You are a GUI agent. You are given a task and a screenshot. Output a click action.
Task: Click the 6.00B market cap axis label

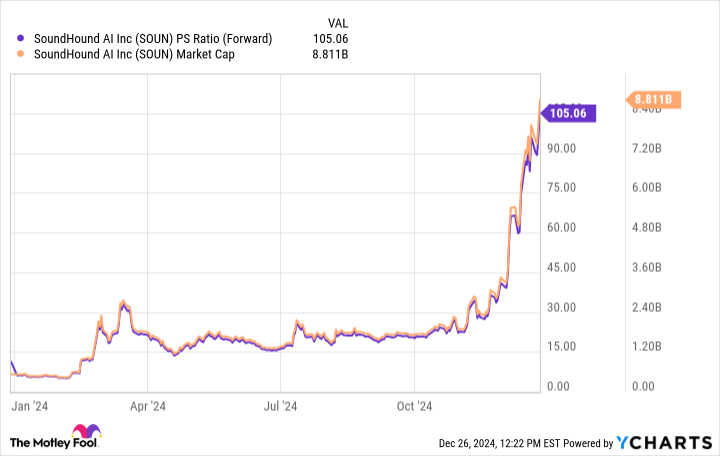(x=647, y=187)
